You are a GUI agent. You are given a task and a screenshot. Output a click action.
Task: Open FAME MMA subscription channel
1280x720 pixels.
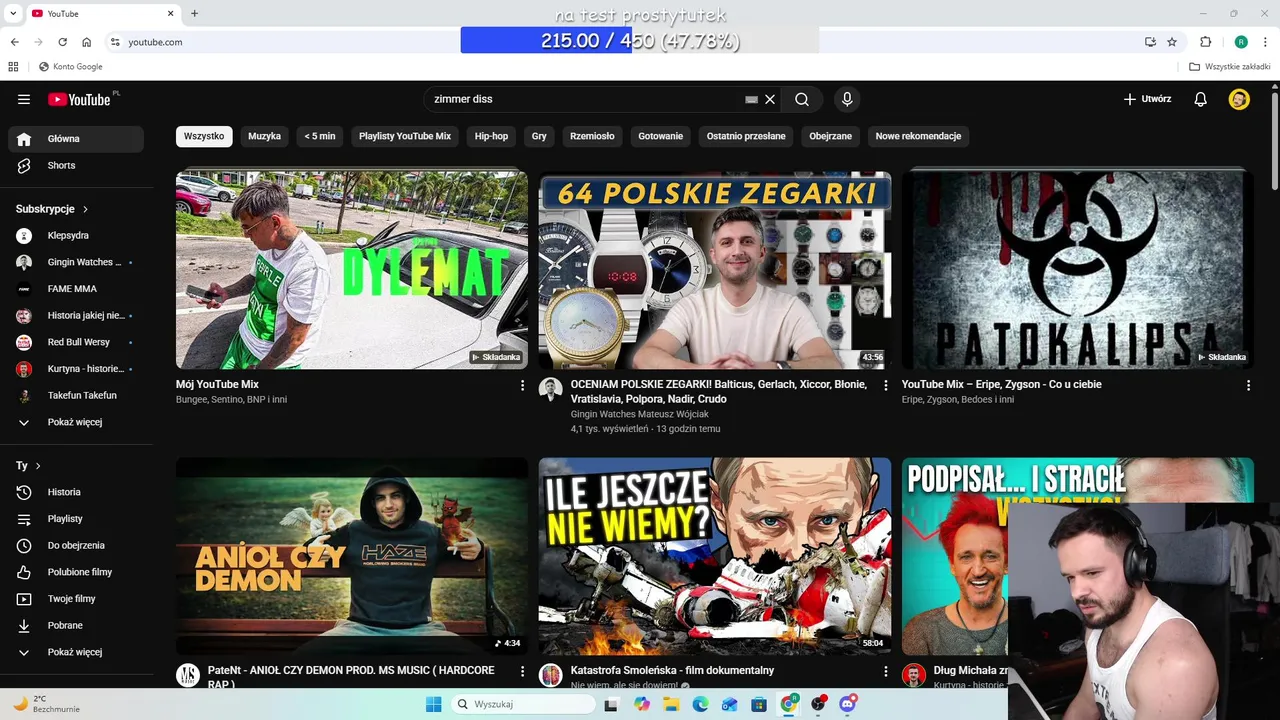click(76, 288)
